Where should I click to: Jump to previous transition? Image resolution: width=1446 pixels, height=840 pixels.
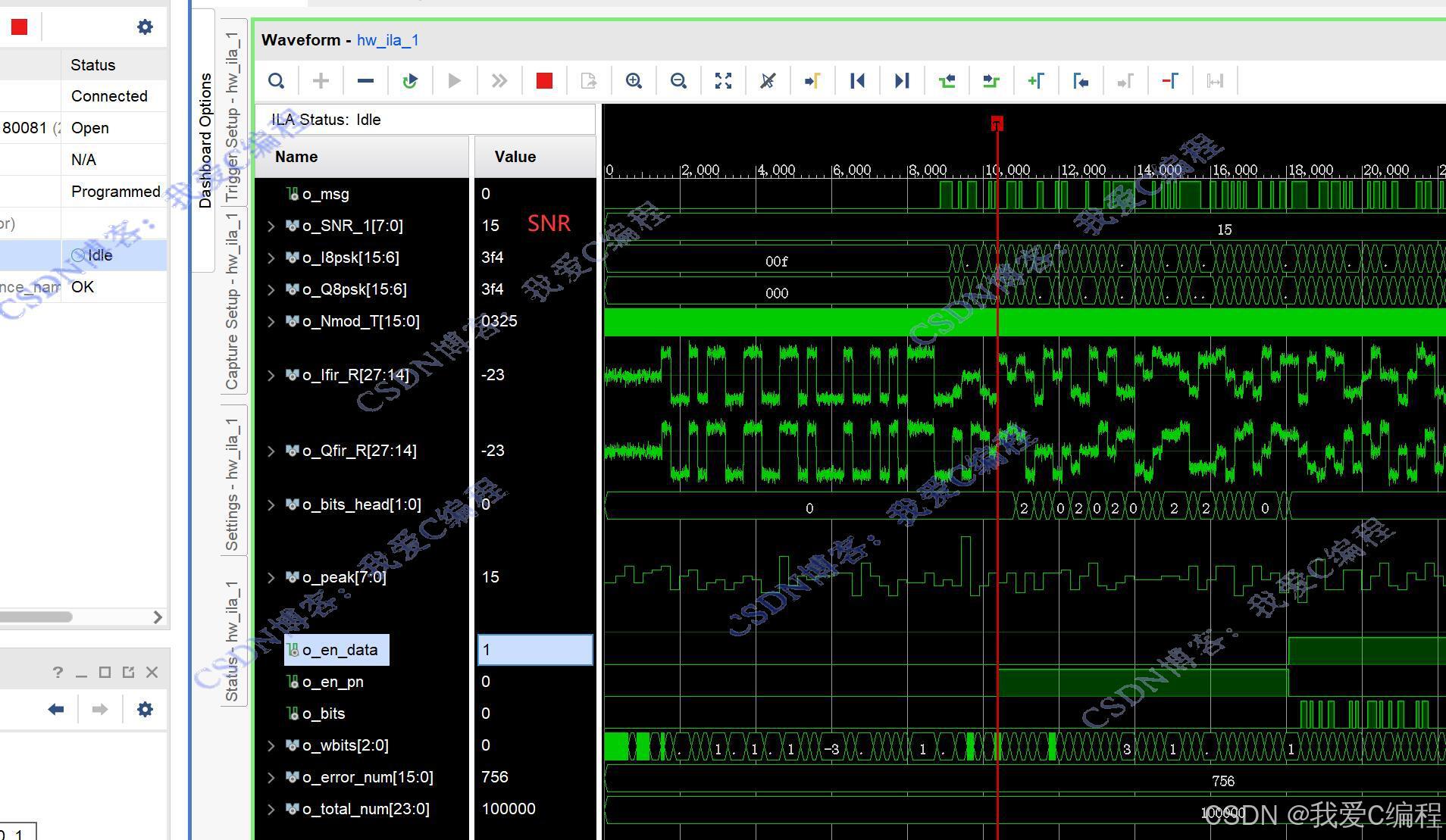[947, 81]
